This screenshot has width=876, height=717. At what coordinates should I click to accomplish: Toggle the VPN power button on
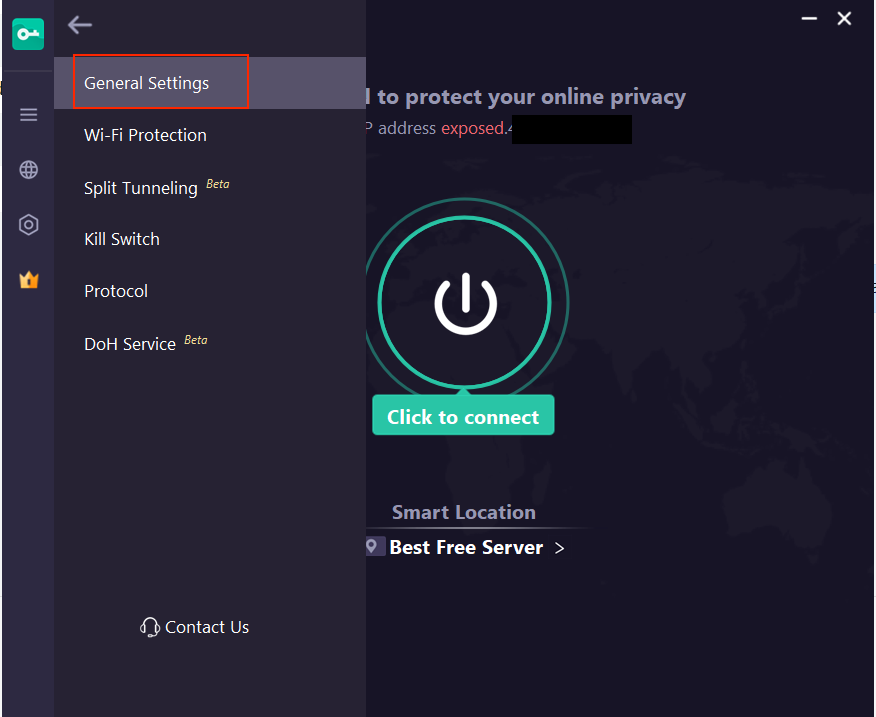click(465, 302)
